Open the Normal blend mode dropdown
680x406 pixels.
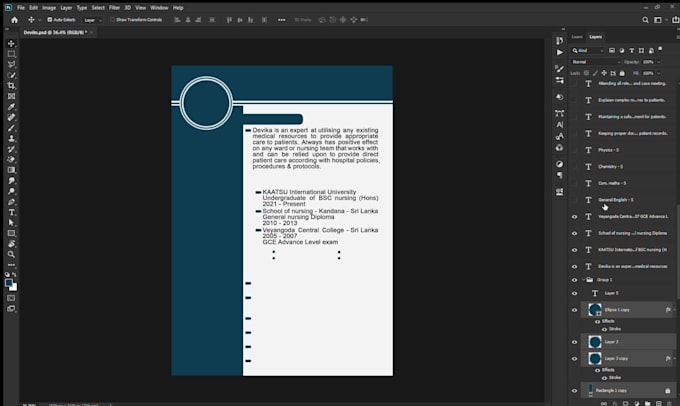click(x=595, y=62)
